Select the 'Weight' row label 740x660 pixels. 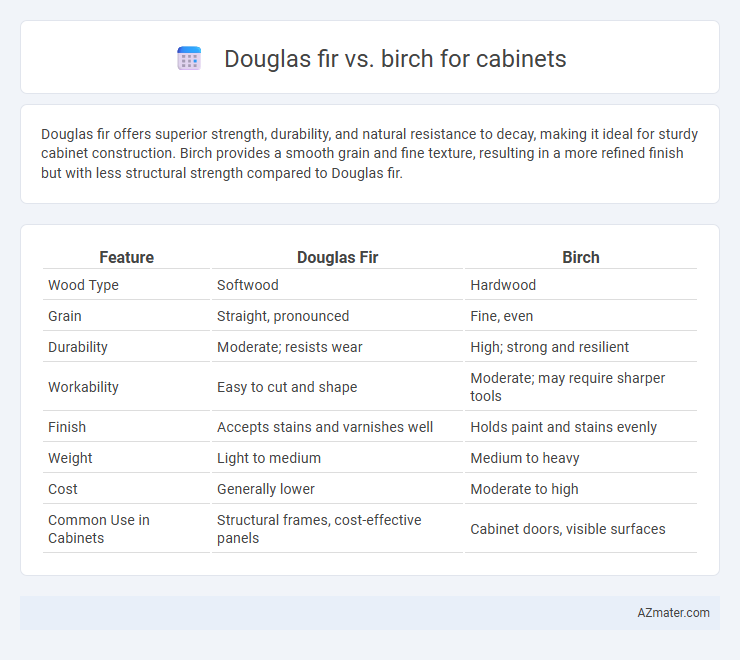pyautogui.click(x=70, y=458)
